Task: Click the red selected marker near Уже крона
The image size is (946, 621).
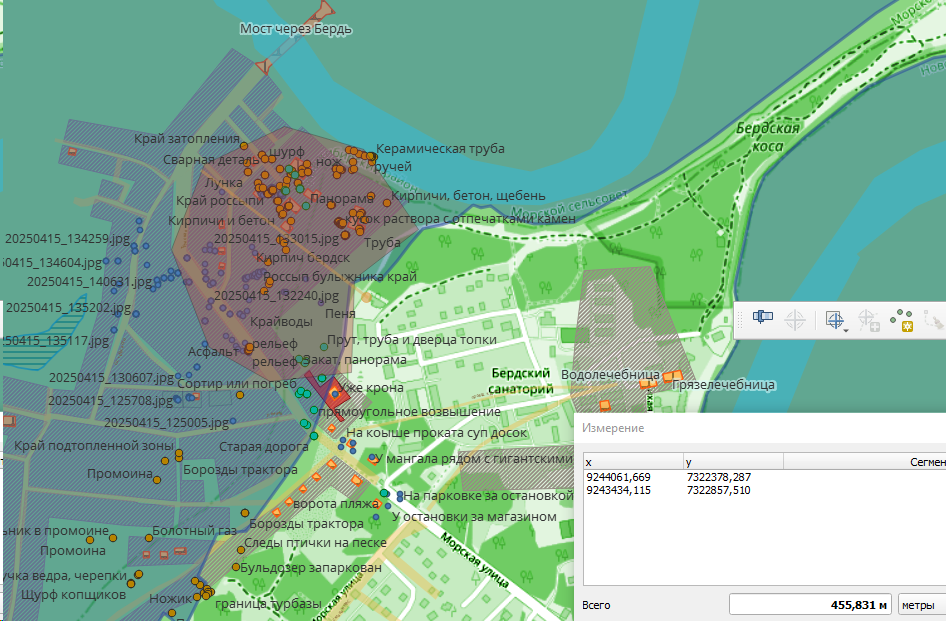Action: (x=333, y=395)
